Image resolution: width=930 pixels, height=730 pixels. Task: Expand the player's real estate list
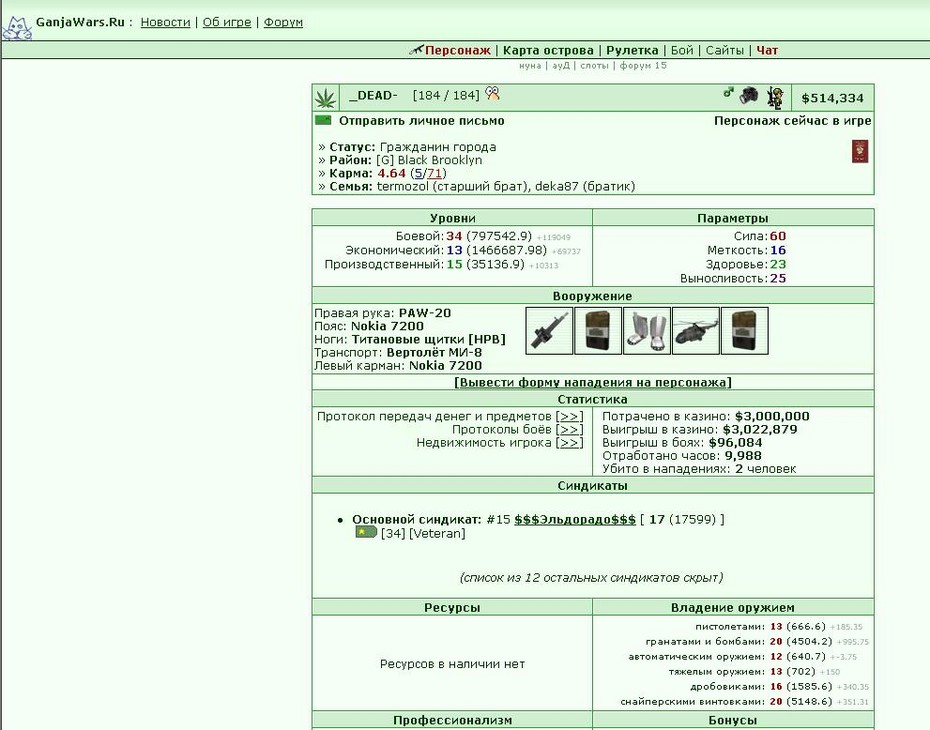tap(569, 442)
